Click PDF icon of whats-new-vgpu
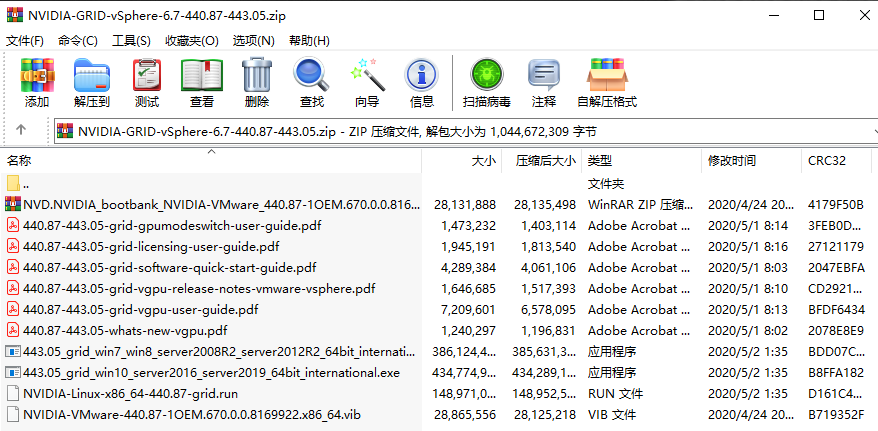878x431 pixels. [x=13, y=331]
